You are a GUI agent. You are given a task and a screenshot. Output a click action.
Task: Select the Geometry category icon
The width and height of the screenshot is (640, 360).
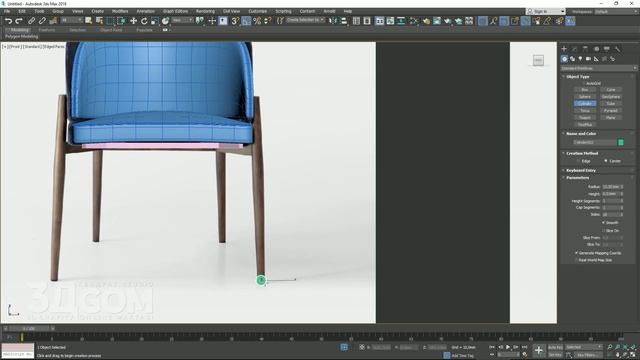click(564, 59)
